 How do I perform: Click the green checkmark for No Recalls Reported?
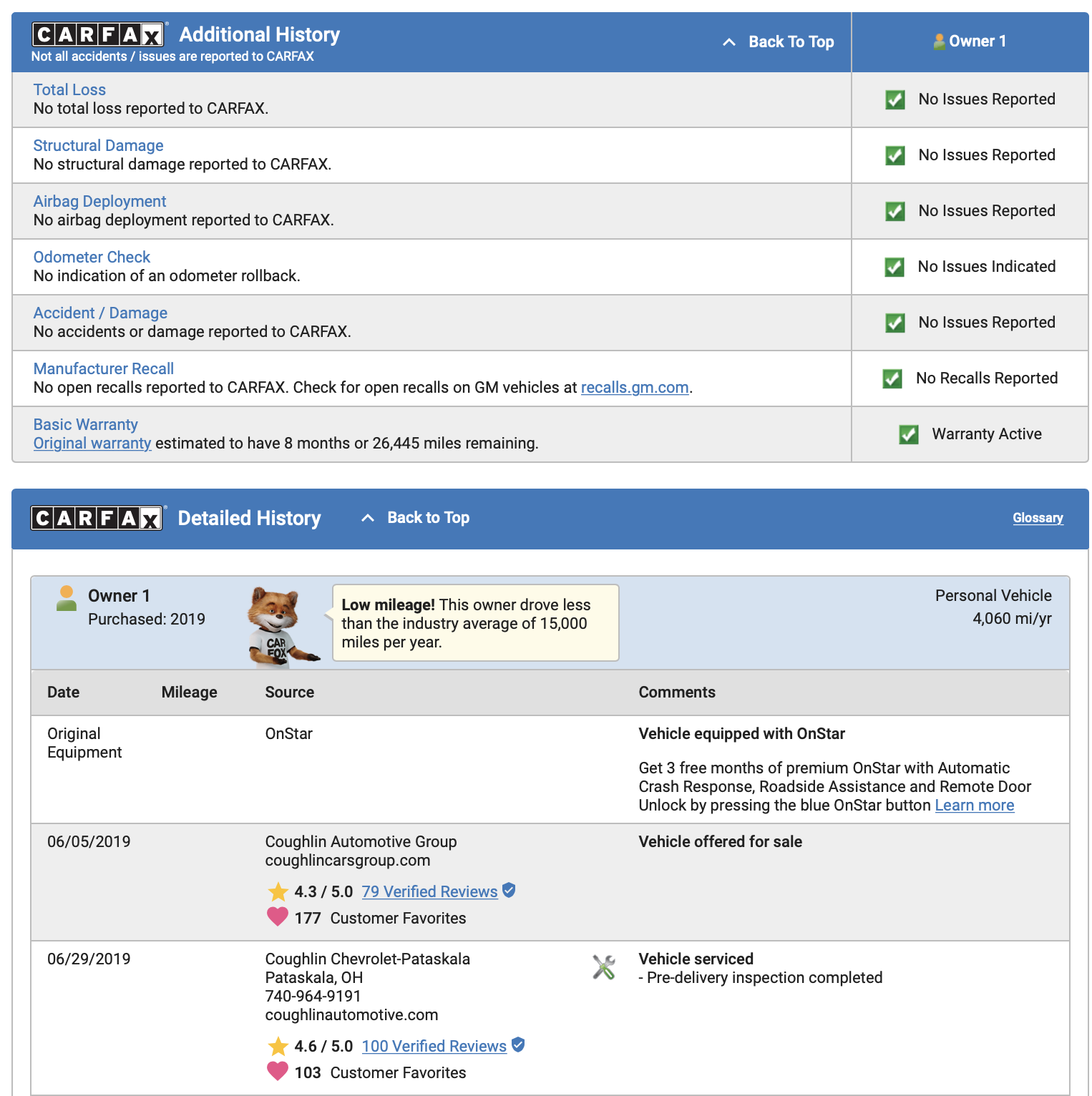point(892,378)
